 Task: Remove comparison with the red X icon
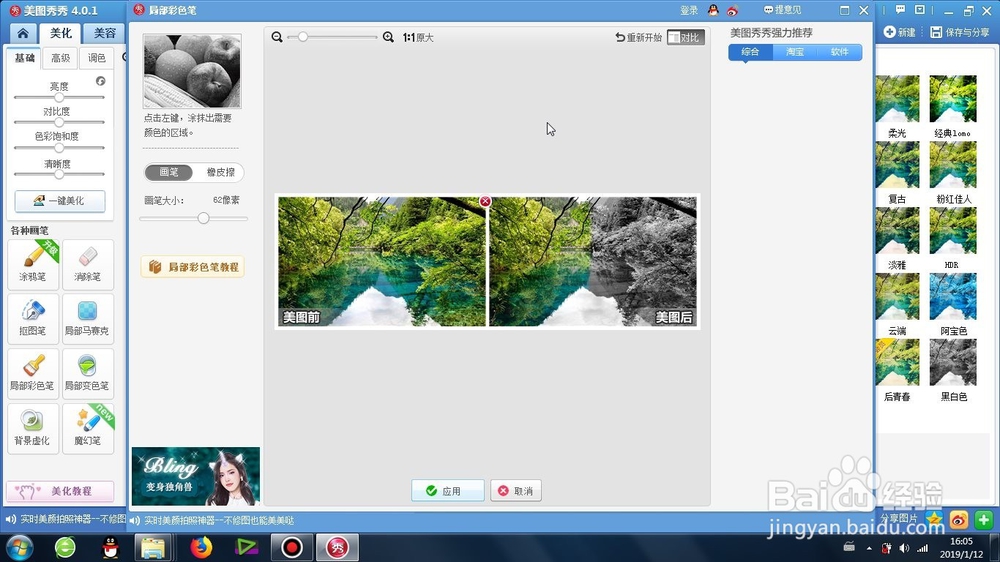point(485,202)
